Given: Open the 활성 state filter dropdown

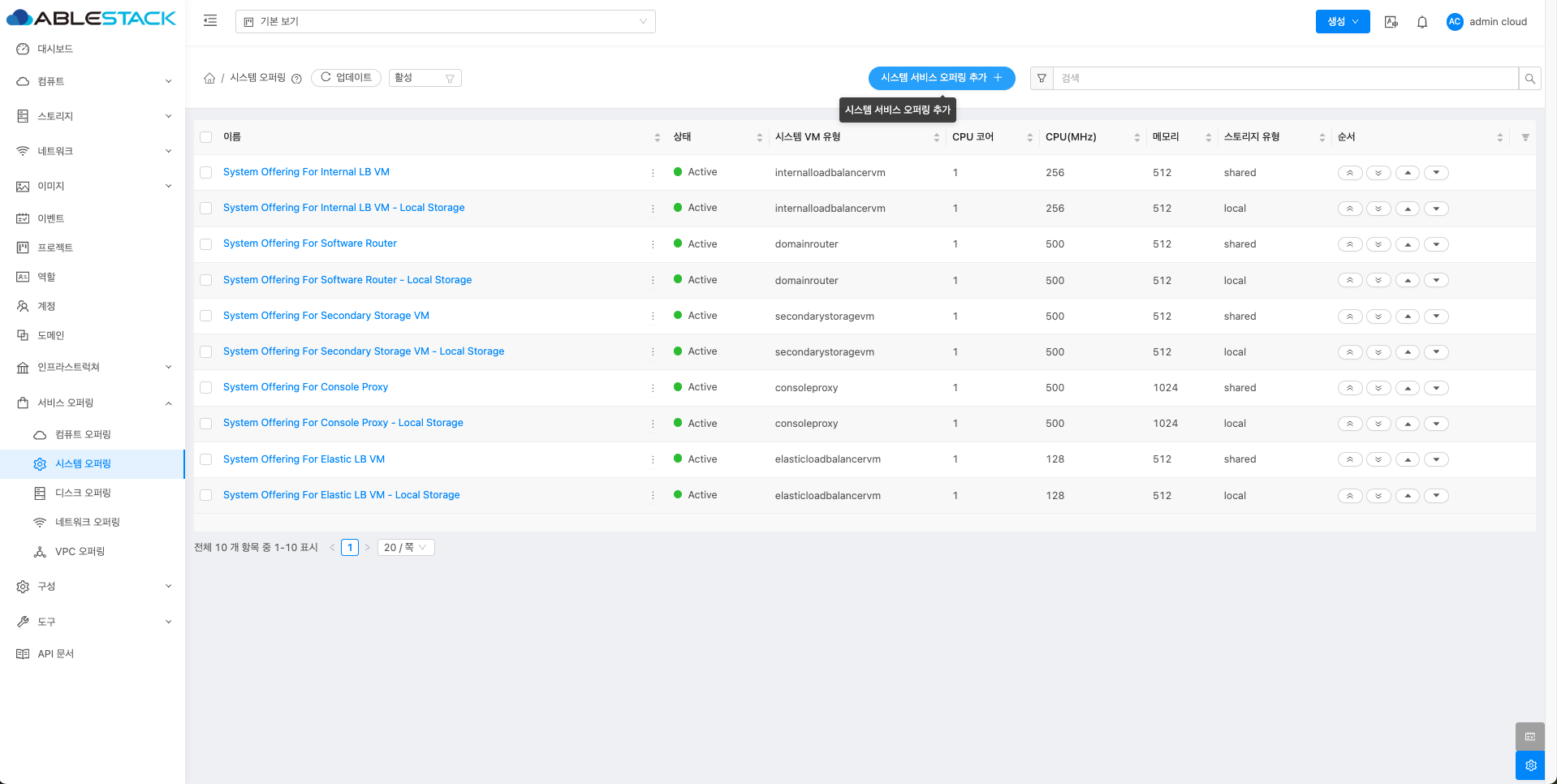Looking at the screenshot, I should pos(425,78).
